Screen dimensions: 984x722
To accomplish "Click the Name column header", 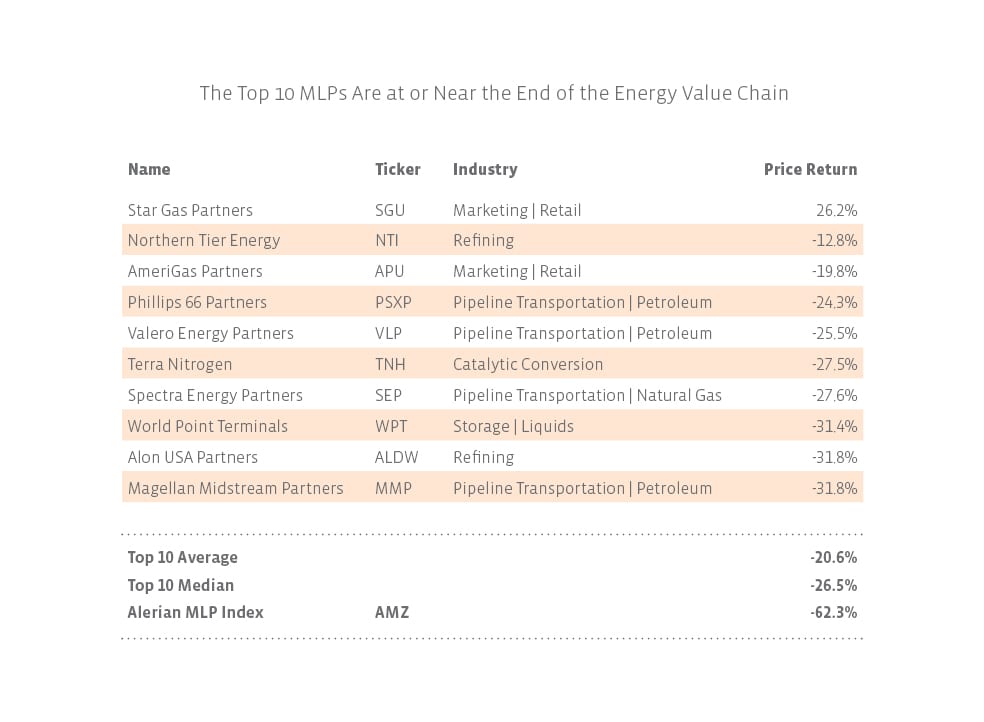I will [x=149, y=170].
